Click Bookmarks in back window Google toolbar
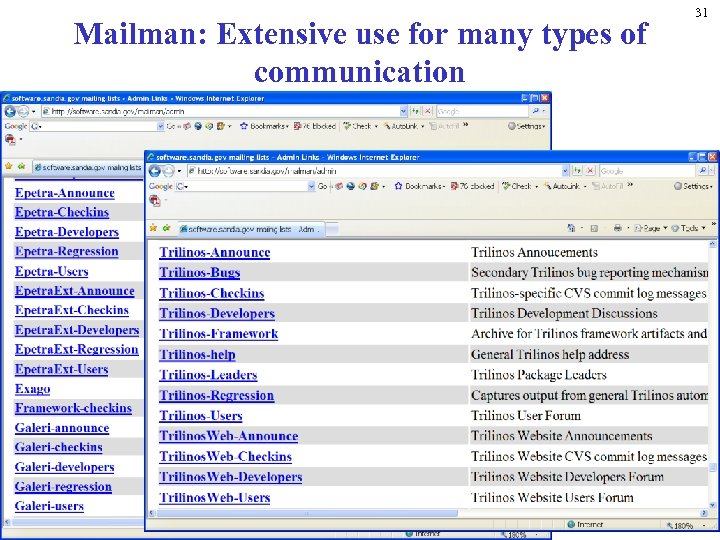 tap(264, 126)
